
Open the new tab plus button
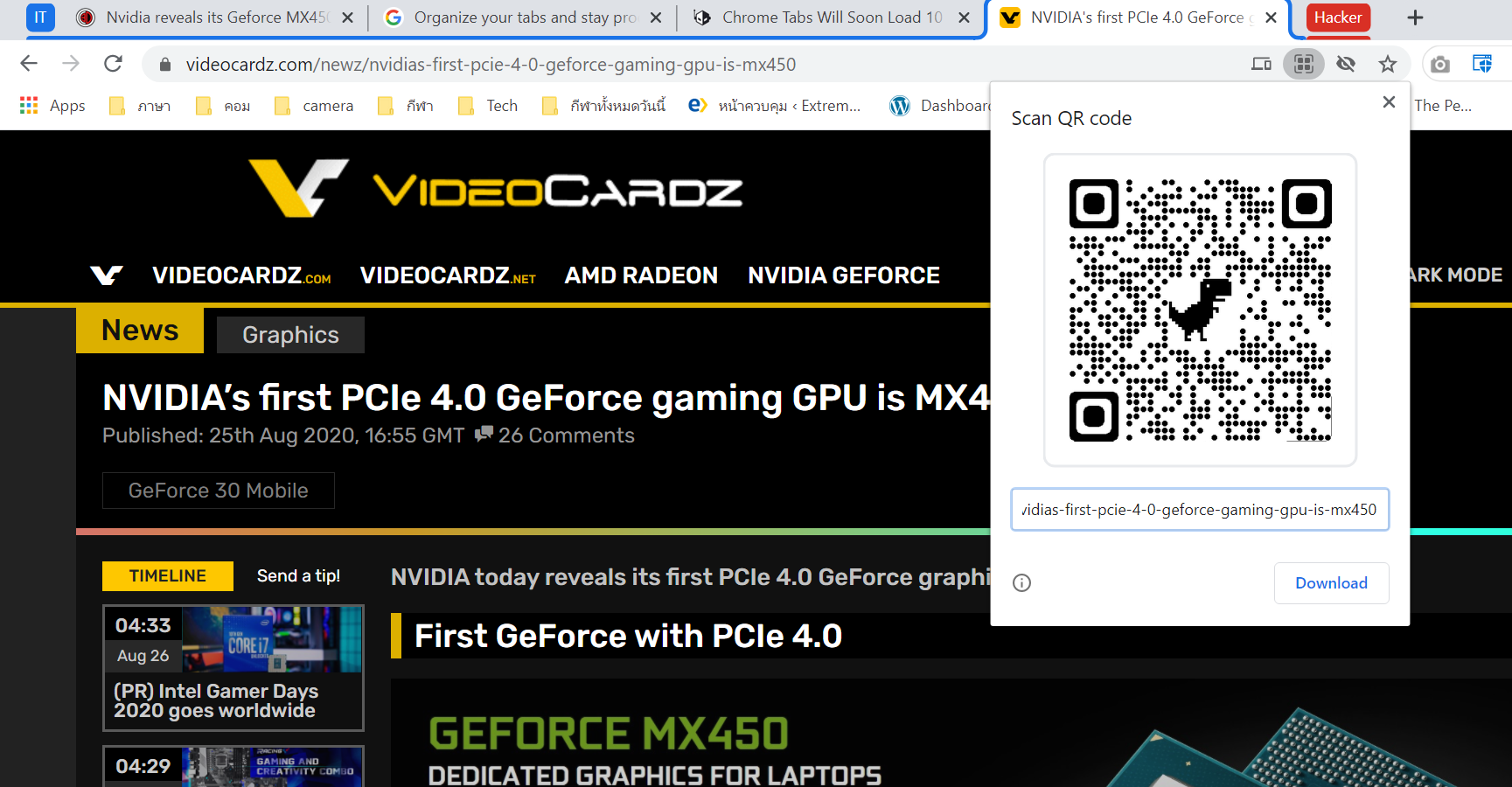1415,17
